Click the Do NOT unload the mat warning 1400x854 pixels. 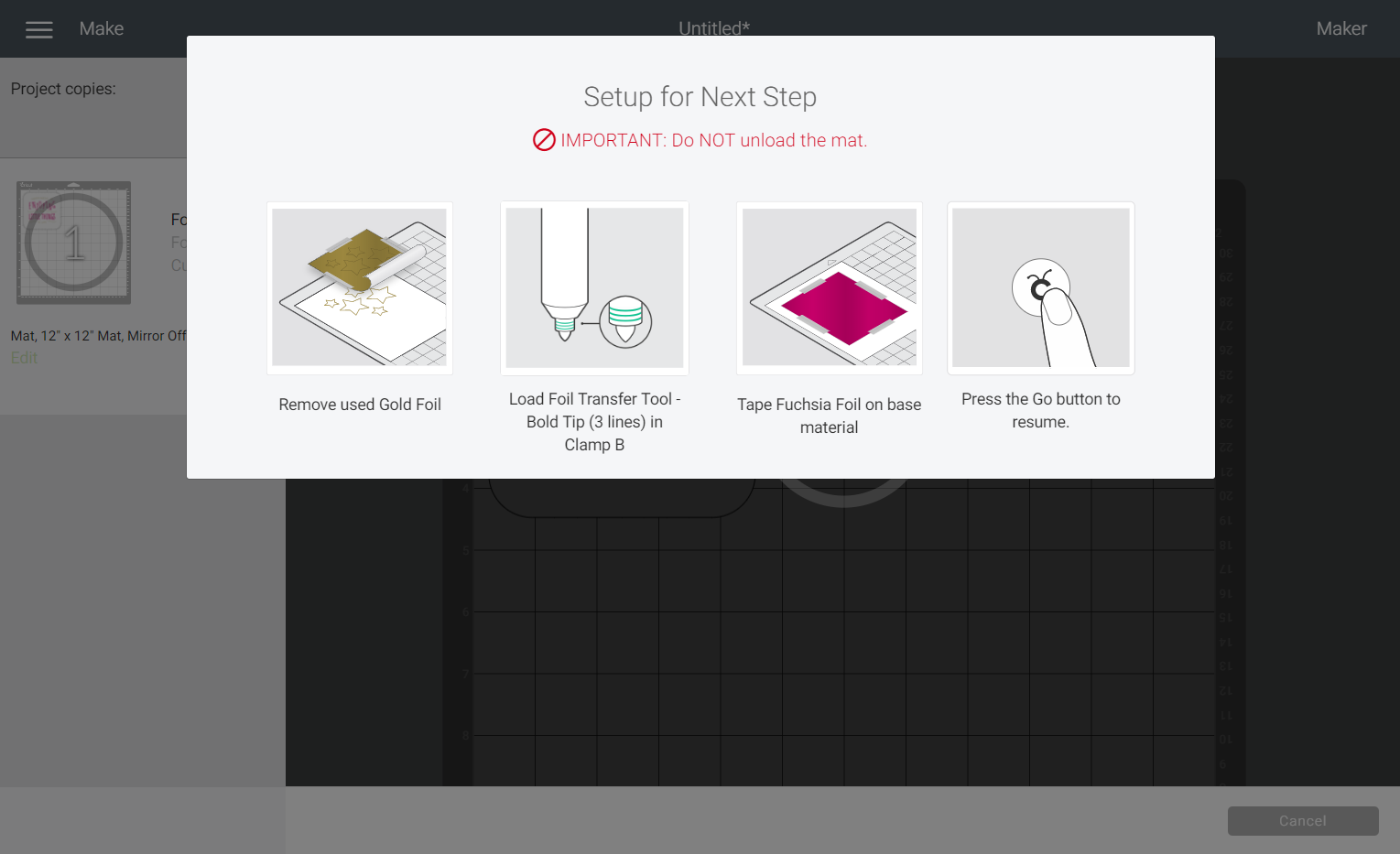713,140
